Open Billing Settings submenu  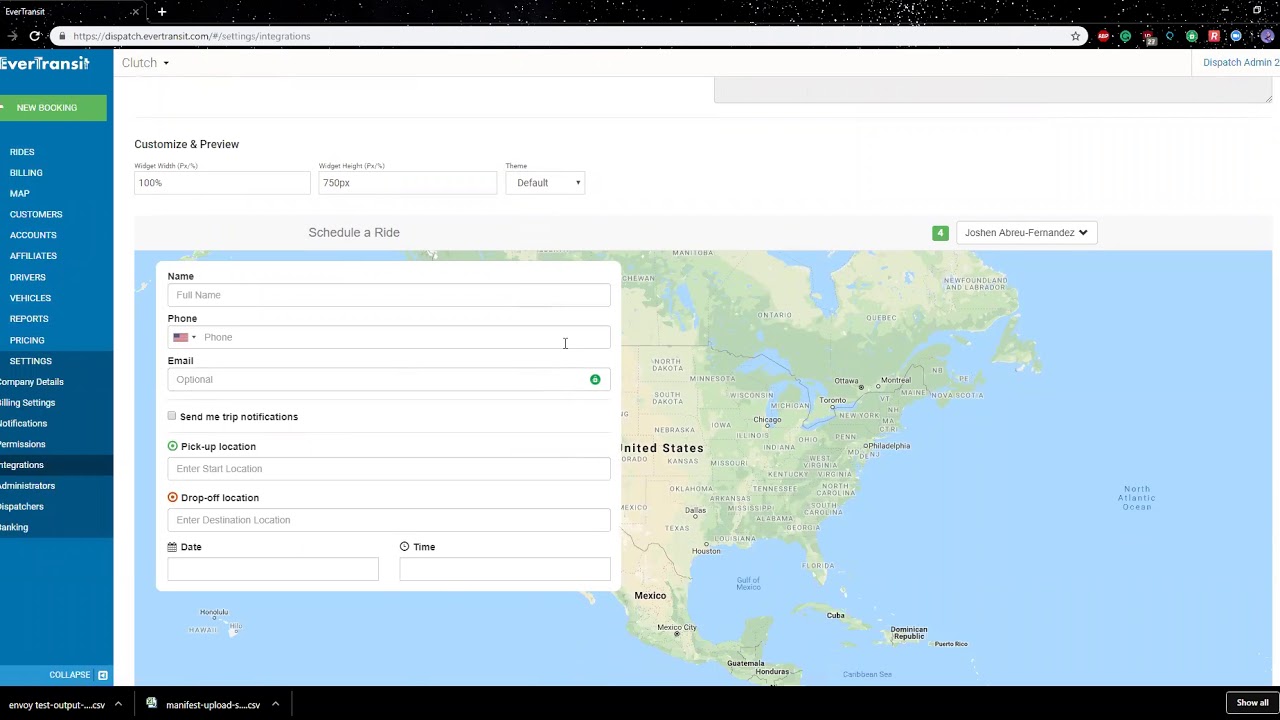coord(27,403)
